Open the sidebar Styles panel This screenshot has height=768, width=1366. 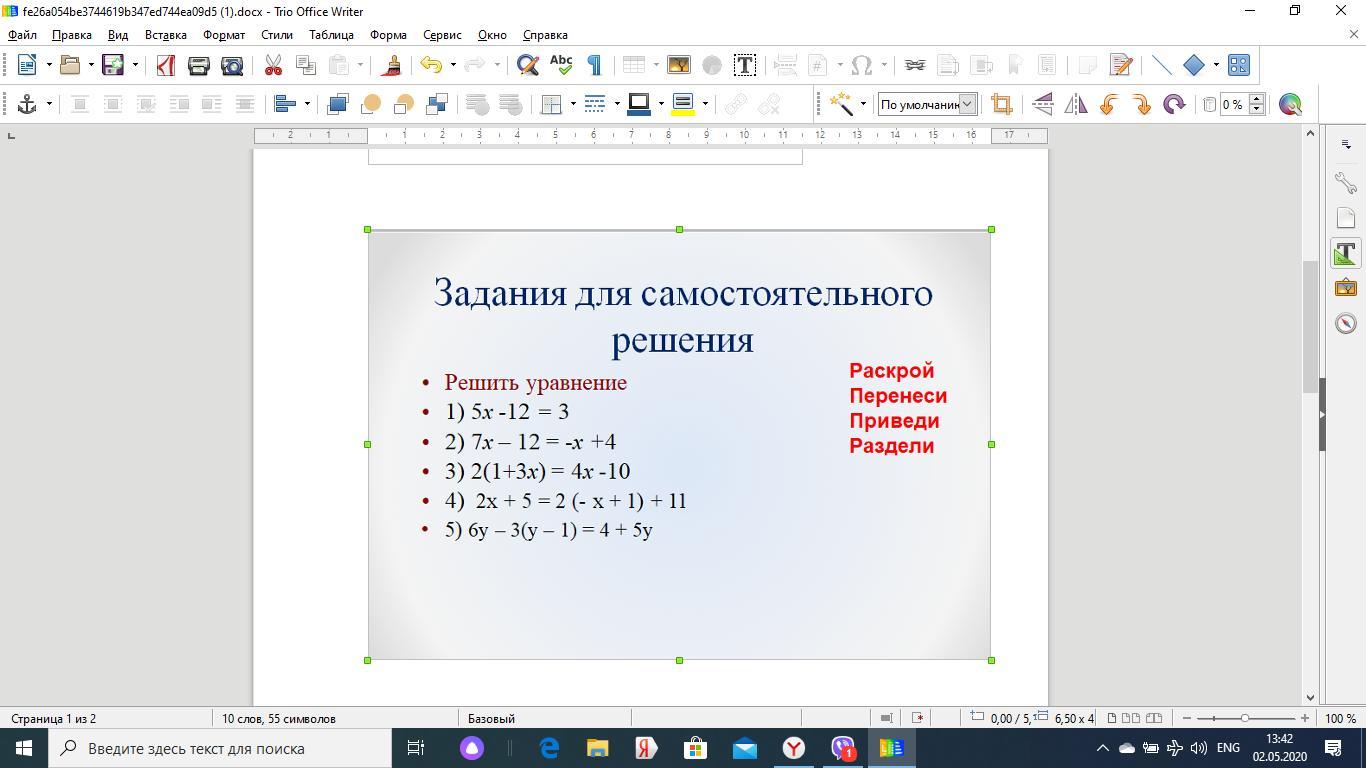(1346, 253)
